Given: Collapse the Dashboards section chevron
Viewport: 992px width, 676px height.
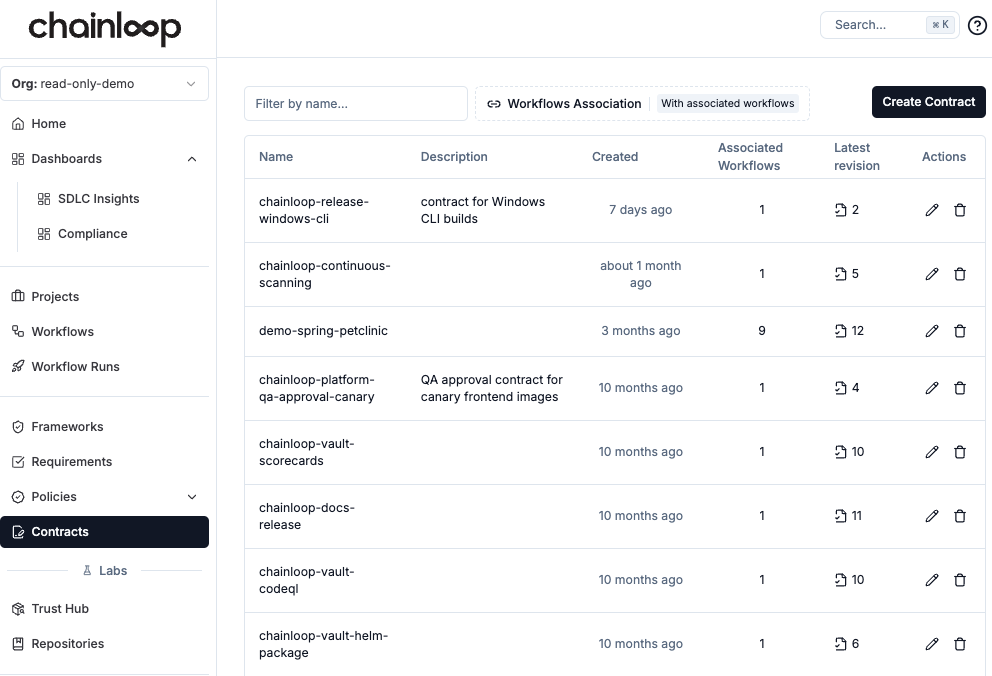Looking at the screenshot, I should pos(192,159).
